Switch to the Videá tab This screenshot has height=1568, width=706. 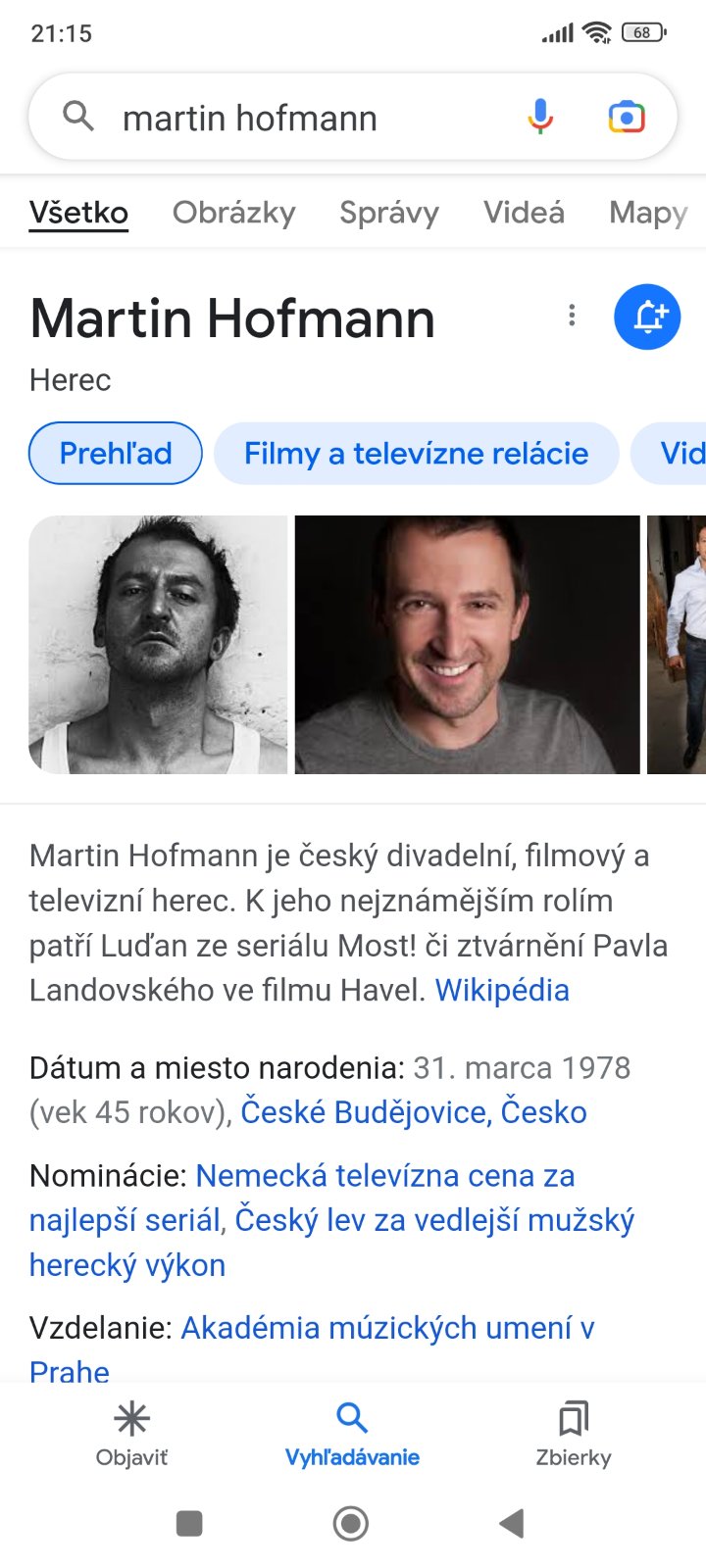pyautogui.click(x=524, y=213)
